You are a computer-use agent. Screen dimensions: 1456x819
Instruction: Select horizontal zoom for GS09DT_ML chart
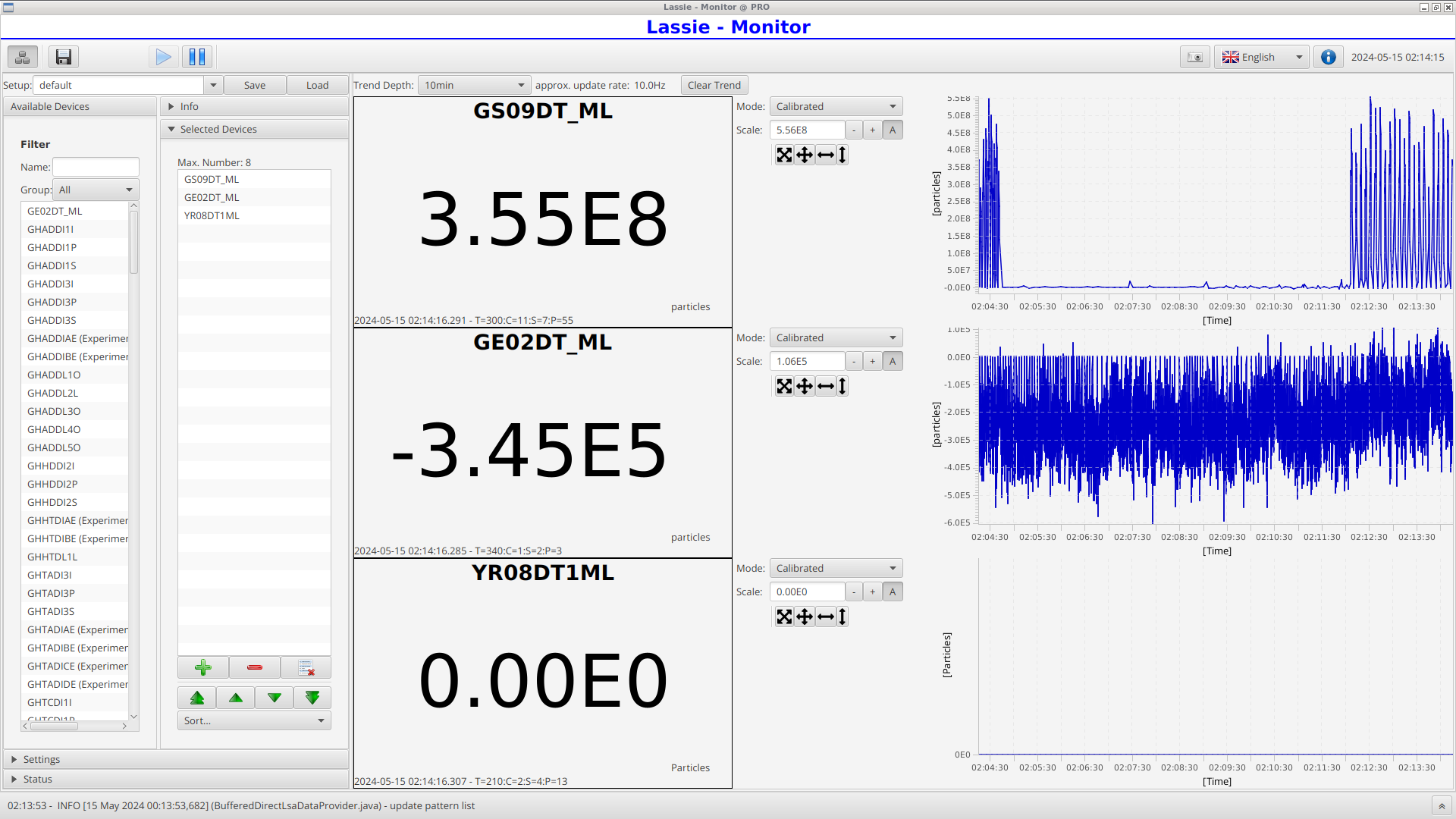[x=826, y=155]
